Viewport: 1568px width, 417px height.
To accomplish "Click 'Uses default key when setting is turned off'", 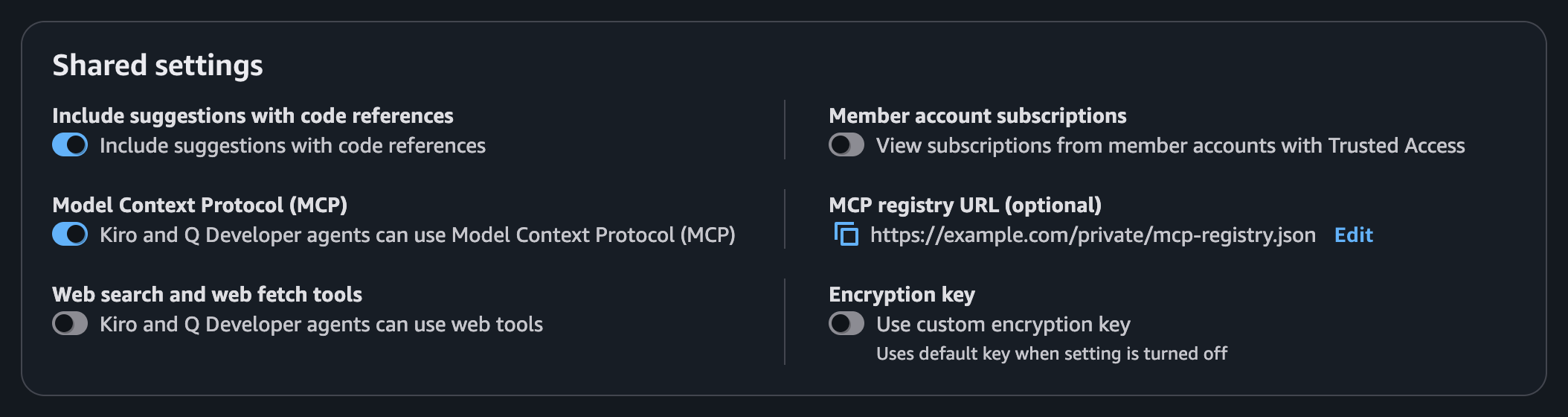I will [1051, 354].
